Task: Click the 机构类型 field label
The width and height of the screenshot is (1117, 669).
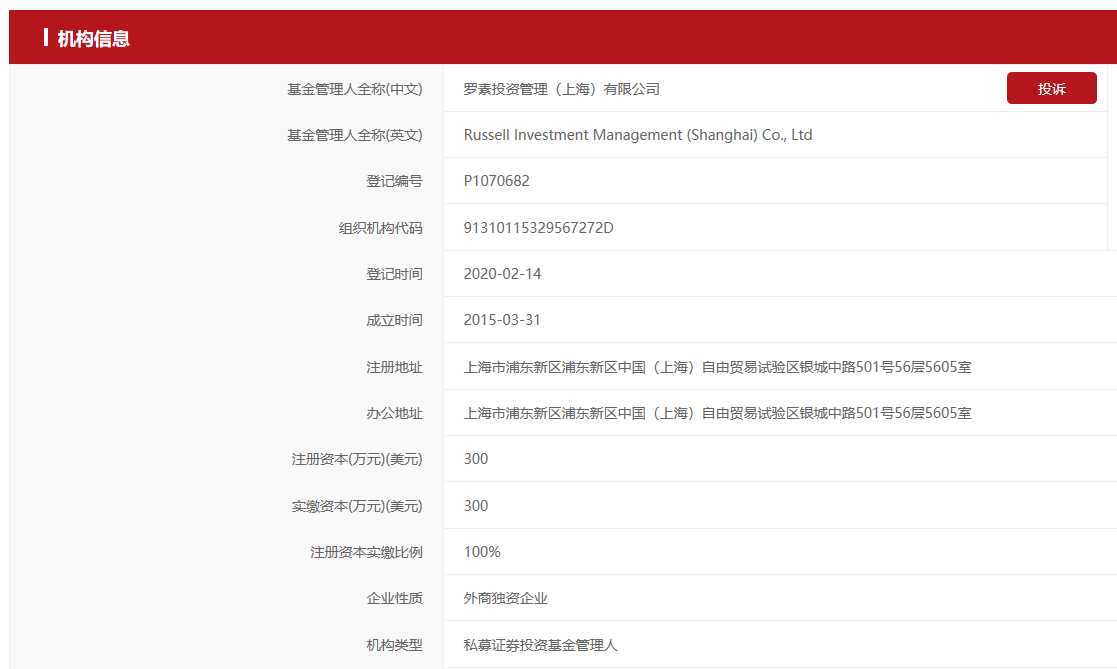Action: [x=394, y=645]
